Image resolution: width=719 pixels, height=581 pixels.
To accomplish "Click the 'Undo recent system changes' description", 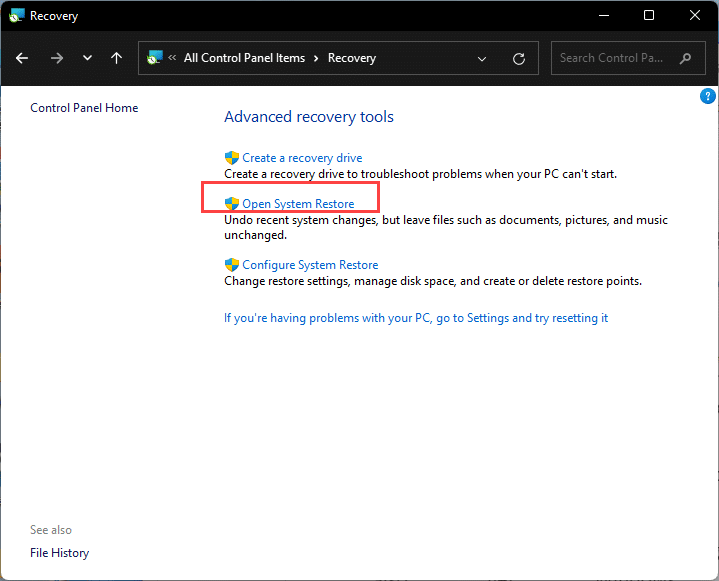I will [446, 227].
